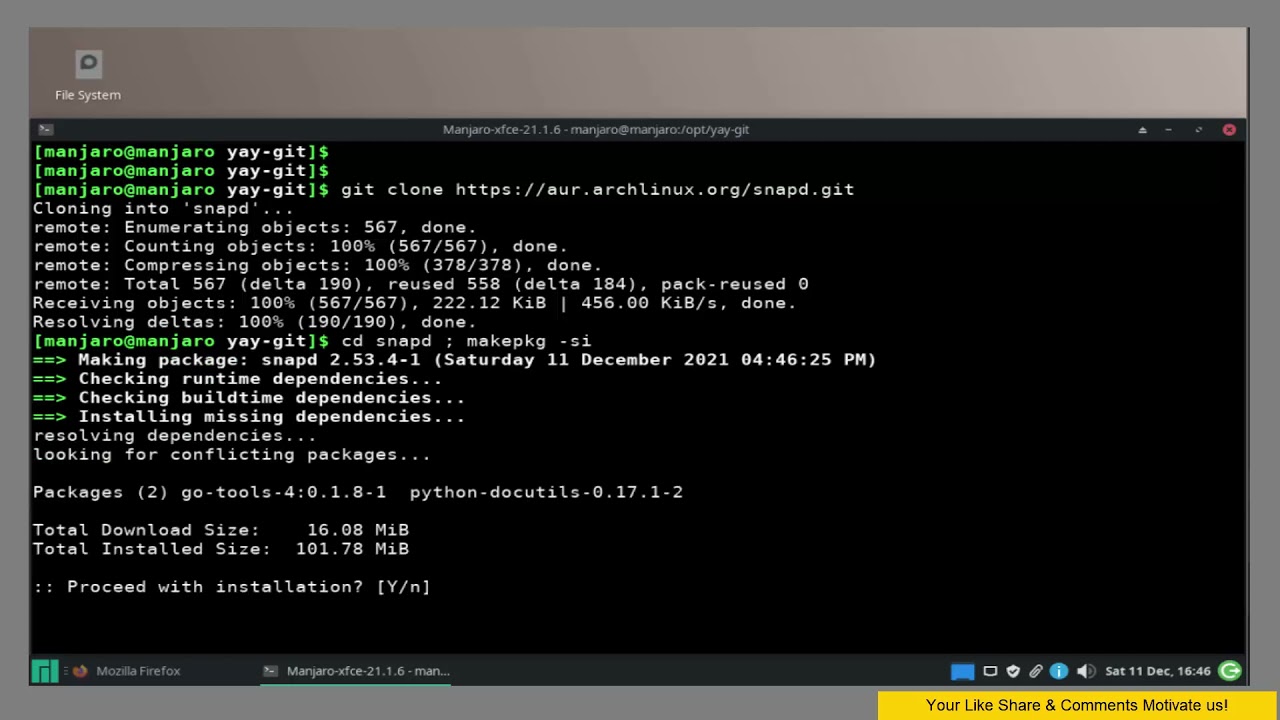This screenshot has width=1280, height=720.
Task: Click 'remote: Compressing objects: 100% (378/378)' line
Action: pyautogui.click(x=318, y=265)
